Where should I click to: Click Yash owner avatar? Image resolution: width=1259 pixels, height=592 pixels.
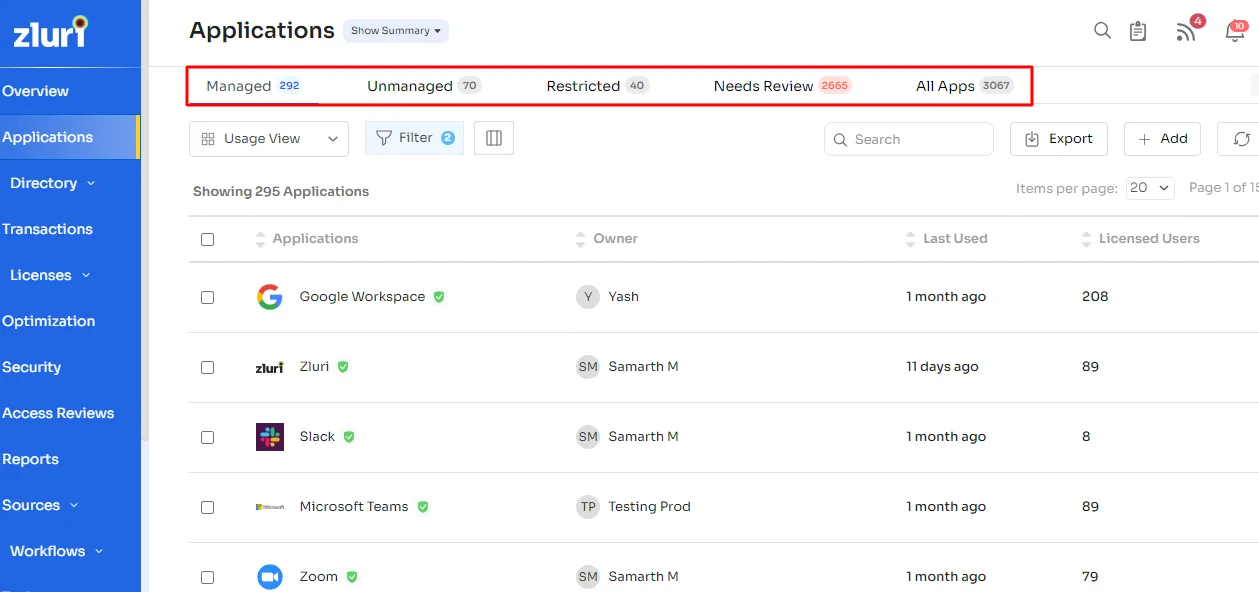[588, 297]
